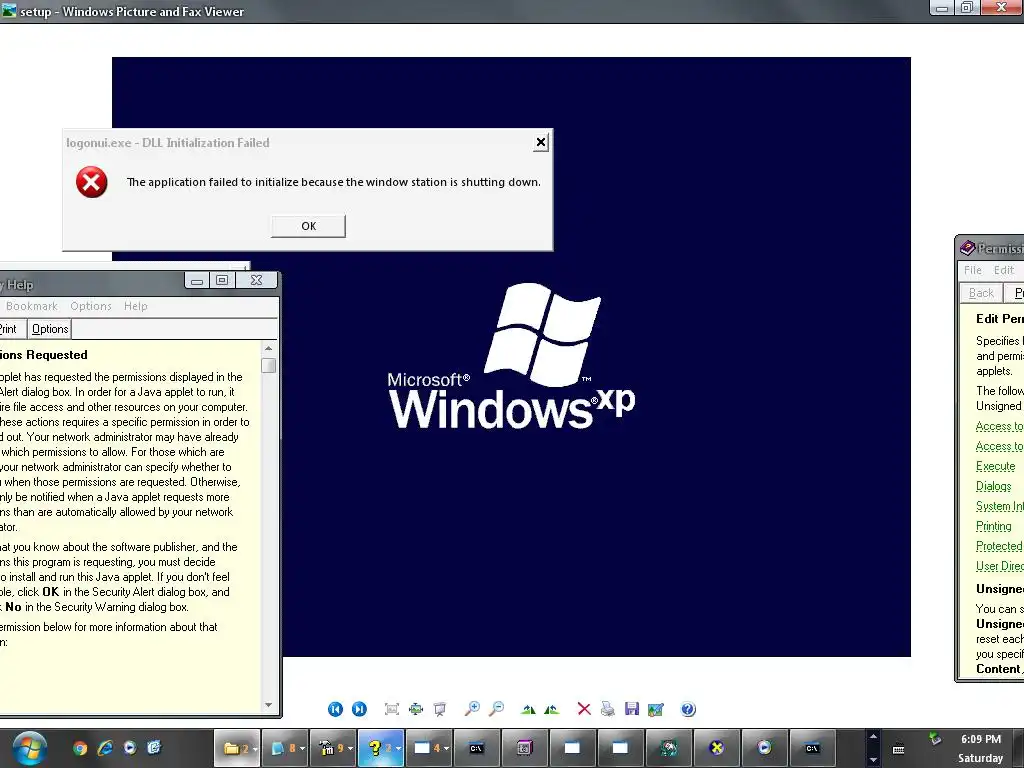Go to the next image in viewer
Viewport: 1024px width, 768px height.
pyautogui.click(x=359, y=709)
